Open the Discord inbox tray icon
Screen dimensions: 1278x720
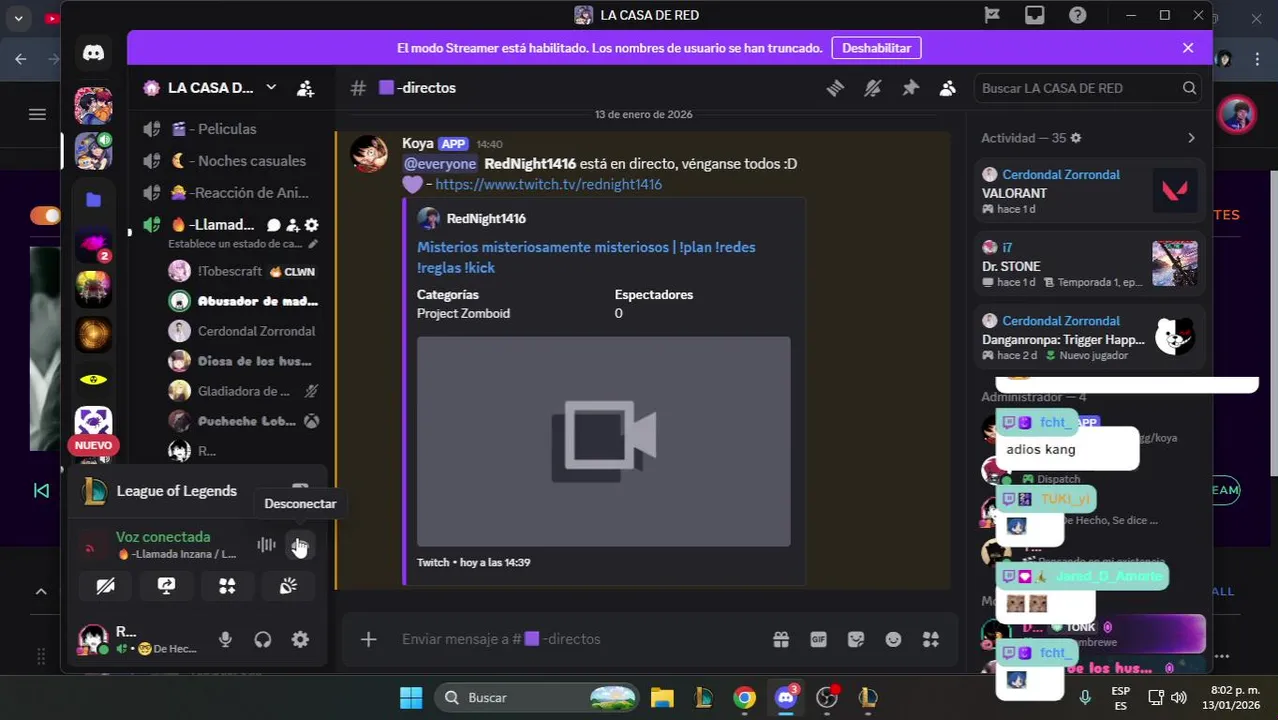point(1035,15)
